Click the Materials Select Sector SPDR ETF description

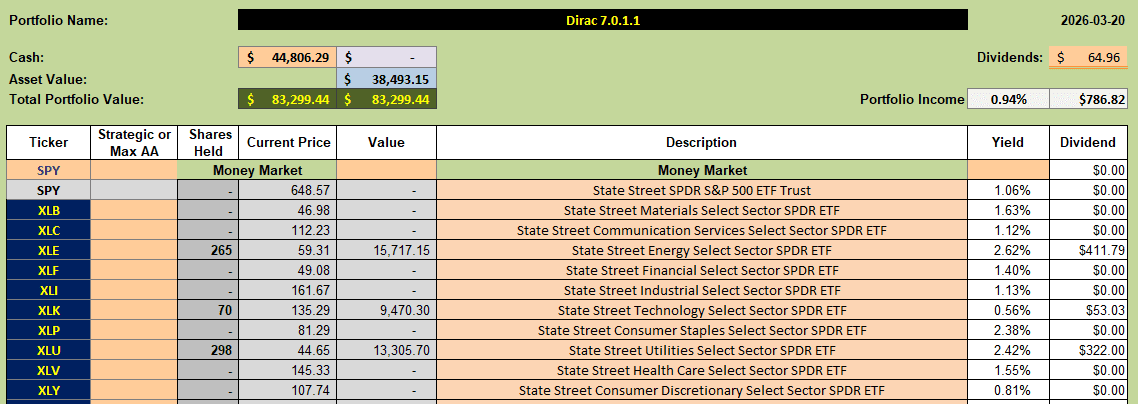click(702, 211)
